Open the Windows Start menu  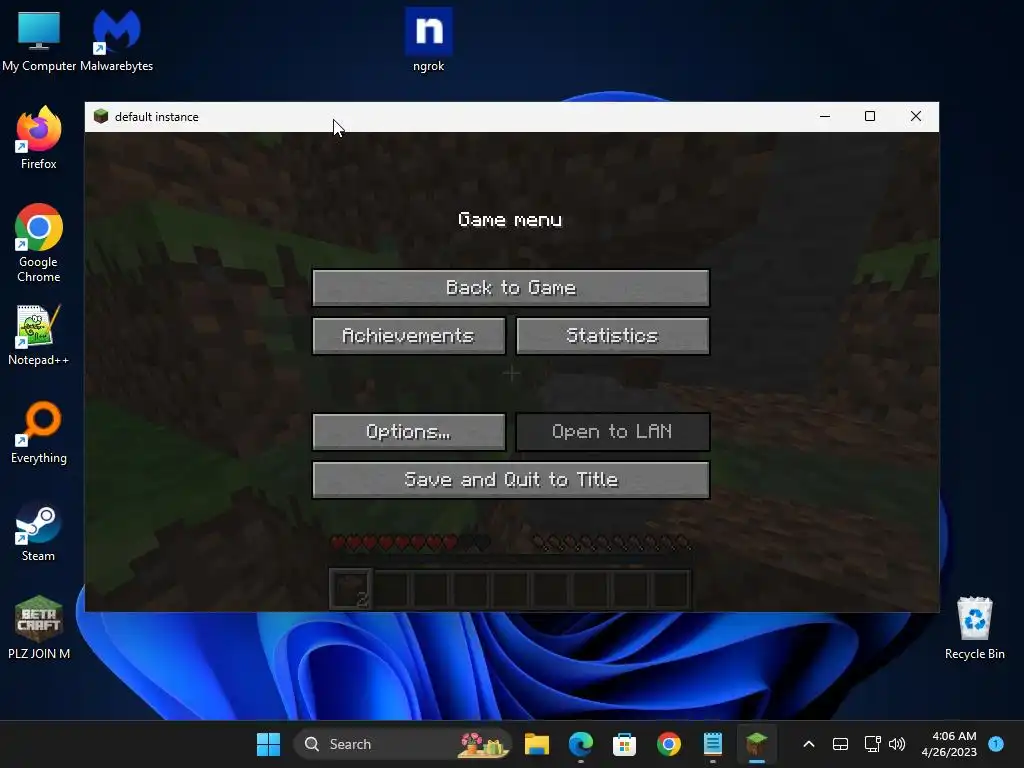coord(268,744)
